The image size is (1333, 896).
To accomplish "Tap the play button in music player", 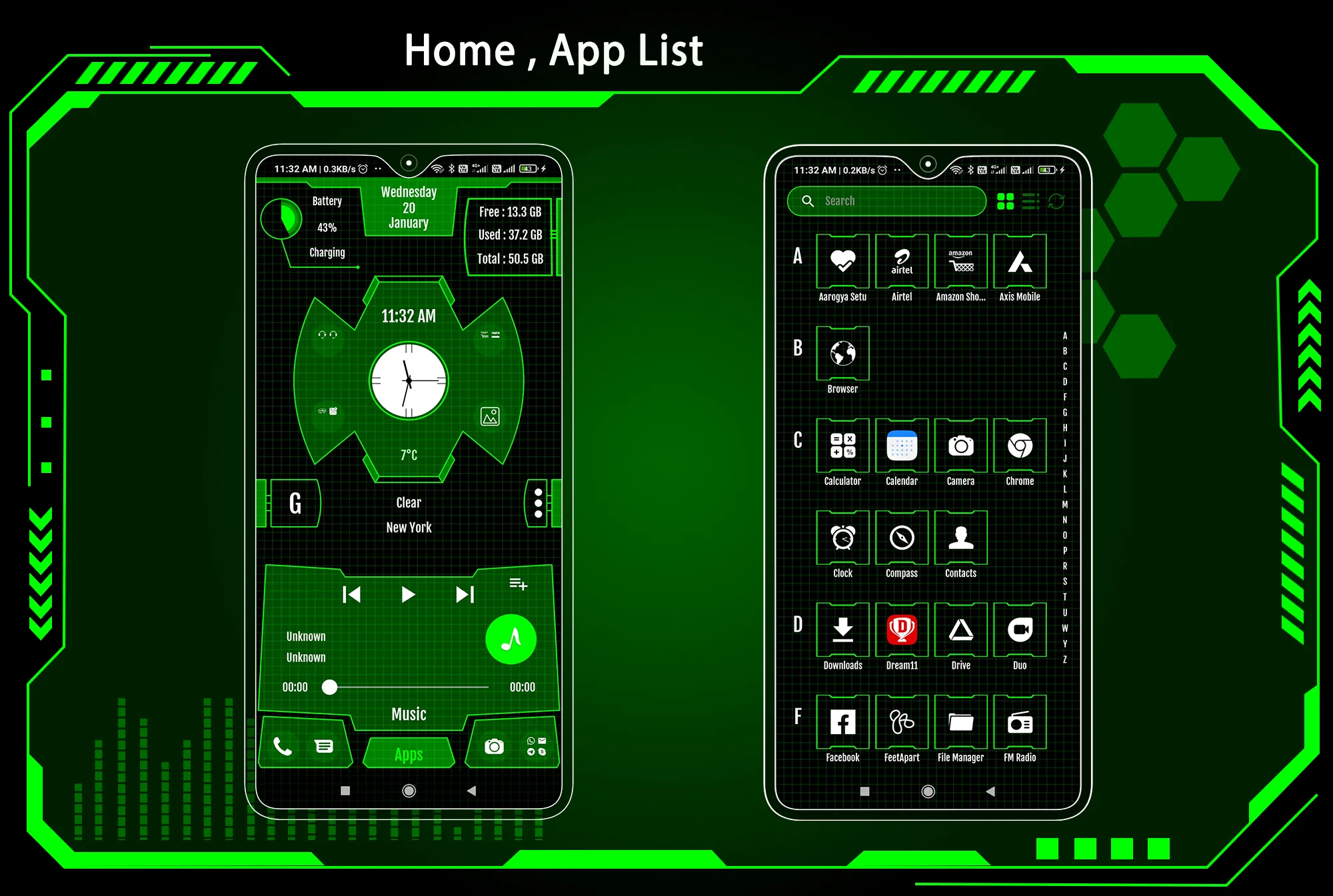I will point(408,594).
